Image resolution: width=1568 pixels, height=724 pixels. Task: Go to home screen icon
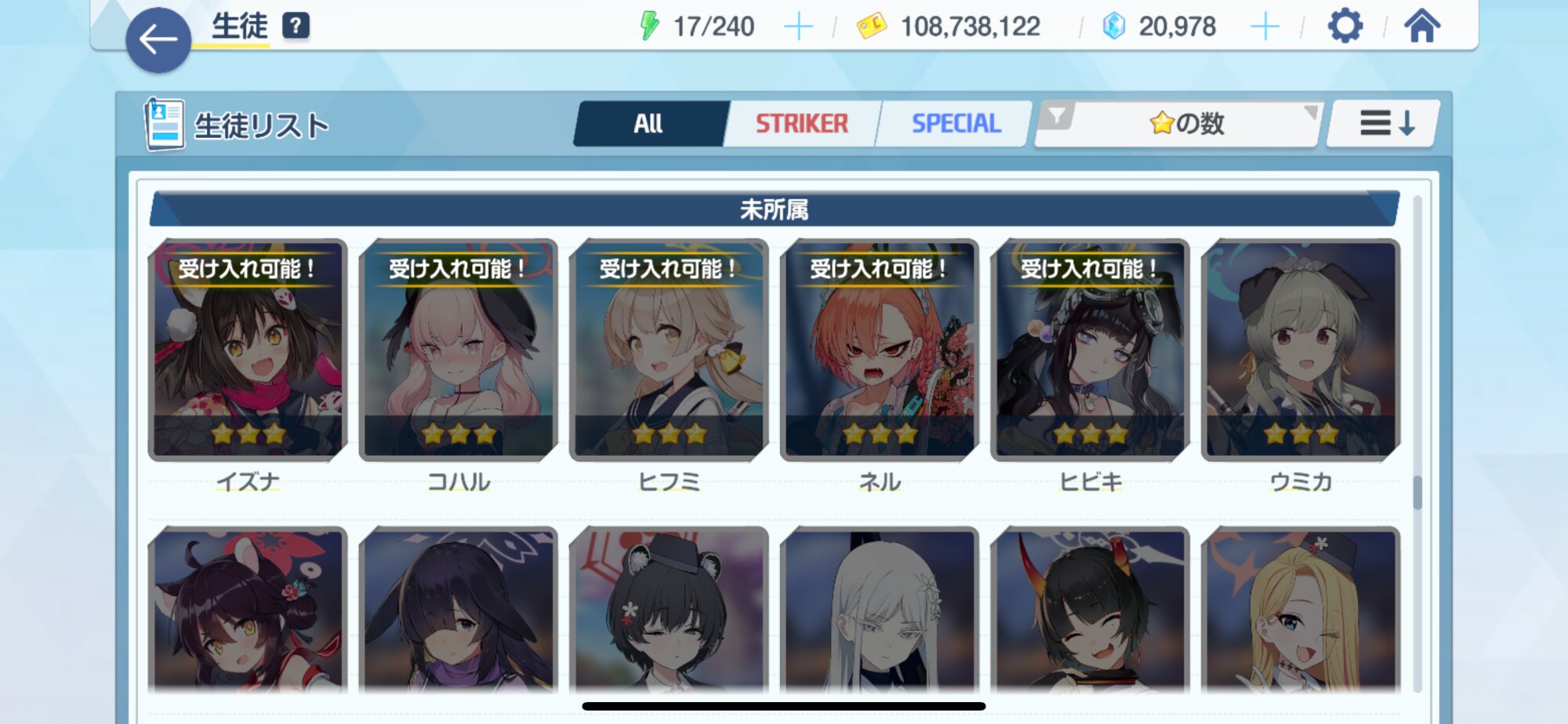(1422, 26)
